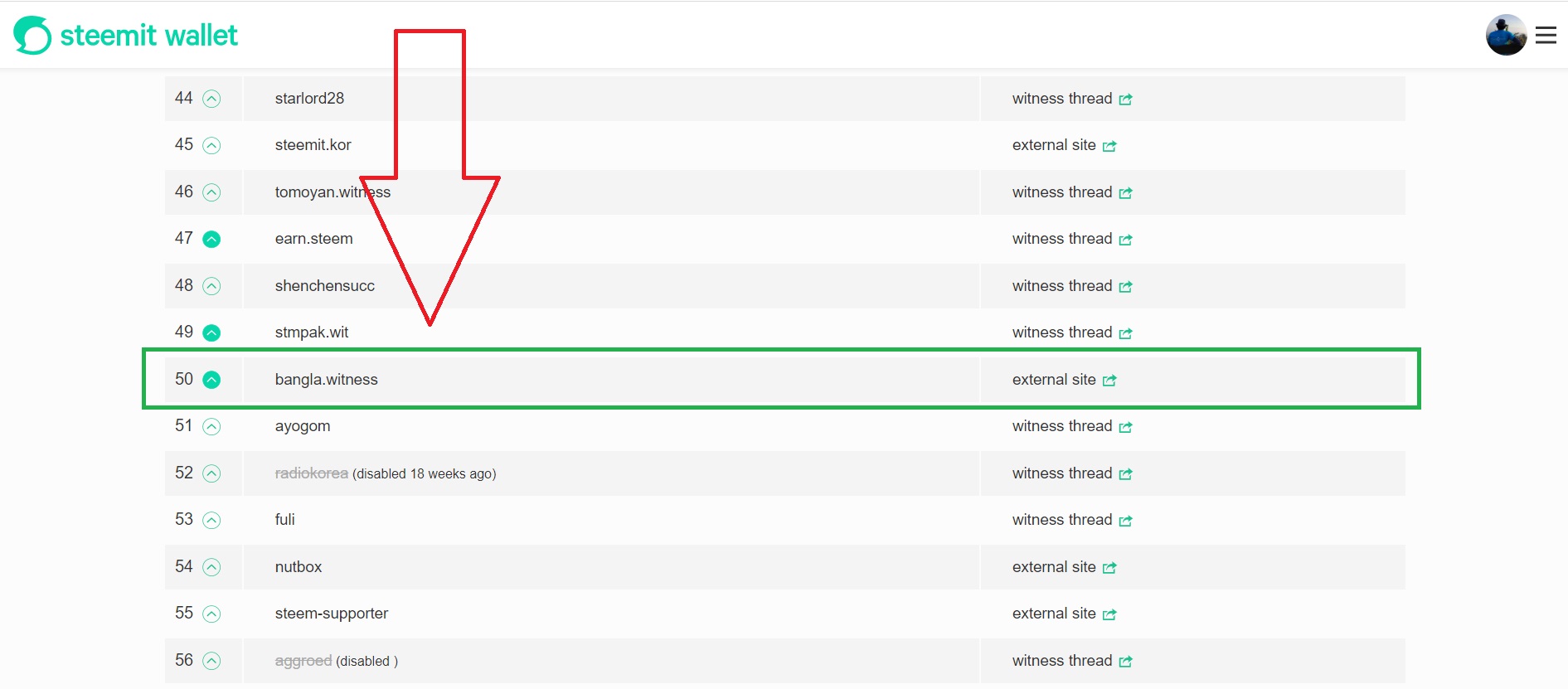1568x689 pixels.
Task: Upvote witness fuli
Action: pyautogui.click(x=212, y=521)
